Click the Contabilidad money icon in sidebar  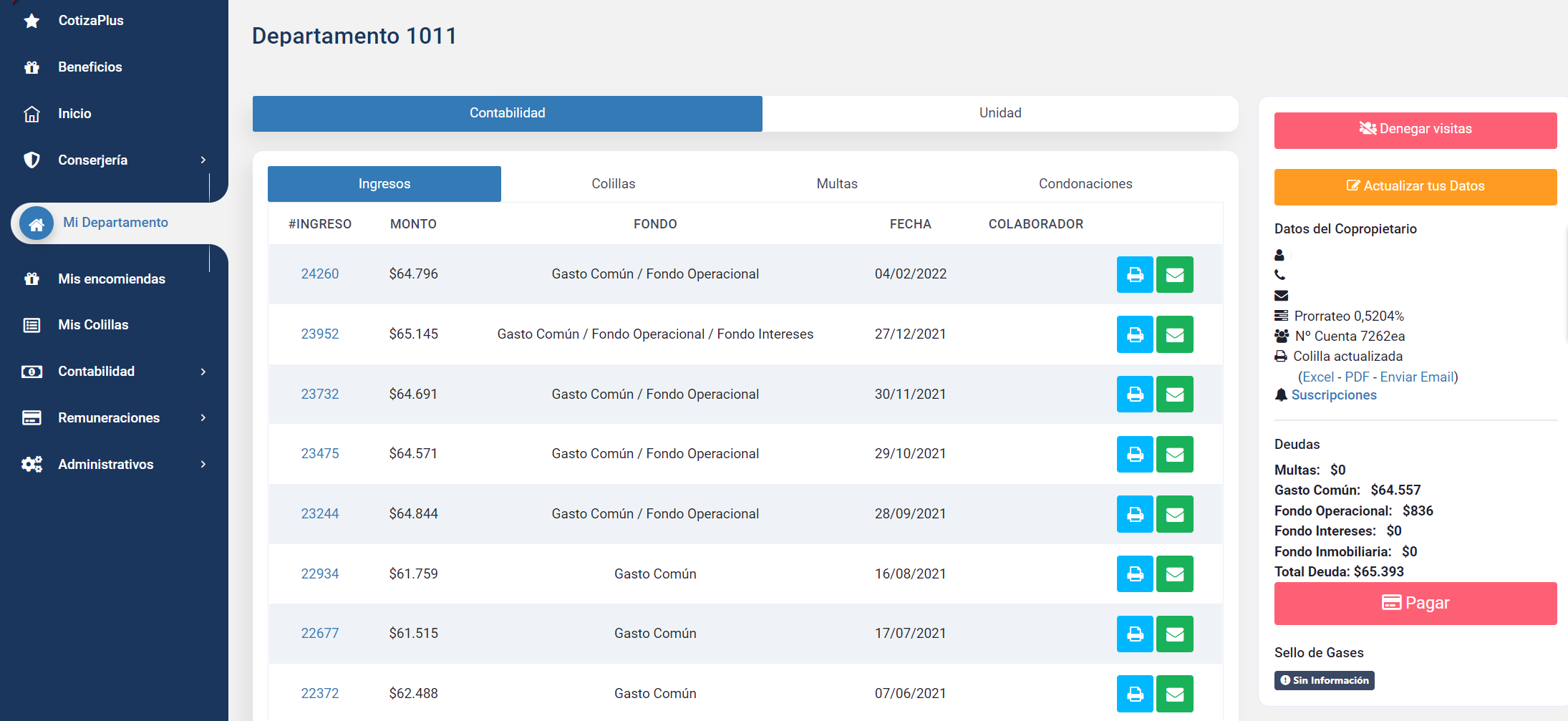click(x=32, y=372)
